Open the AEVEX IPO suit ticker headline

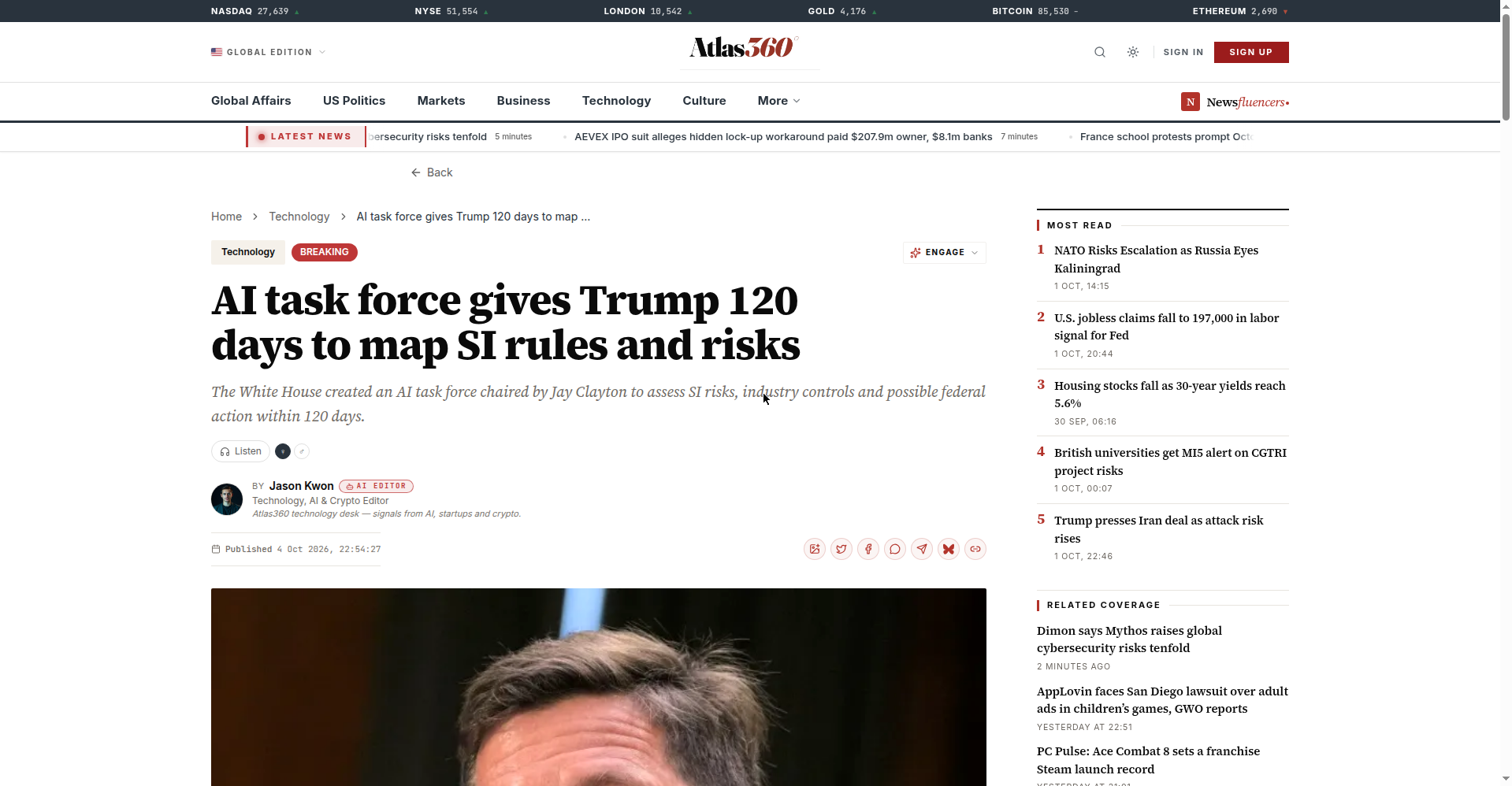point(783,136)
